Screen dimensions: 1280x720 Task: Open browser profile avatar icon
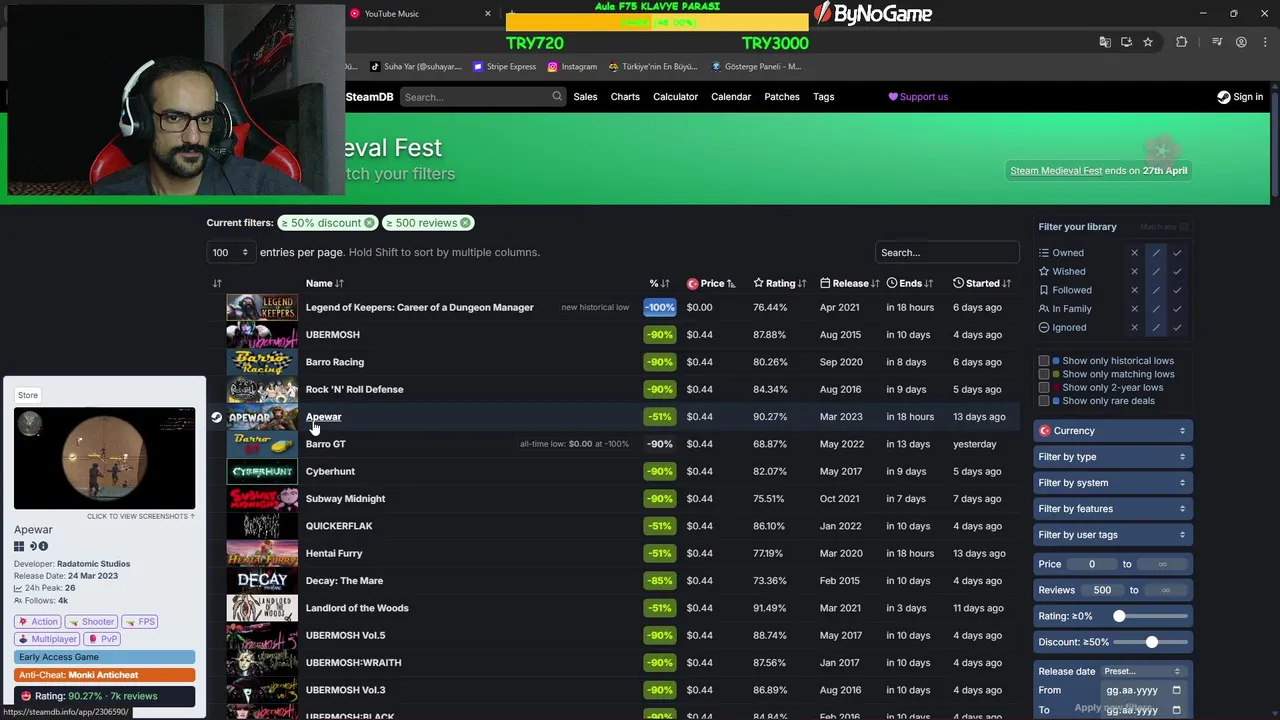tap(1241, 42)
